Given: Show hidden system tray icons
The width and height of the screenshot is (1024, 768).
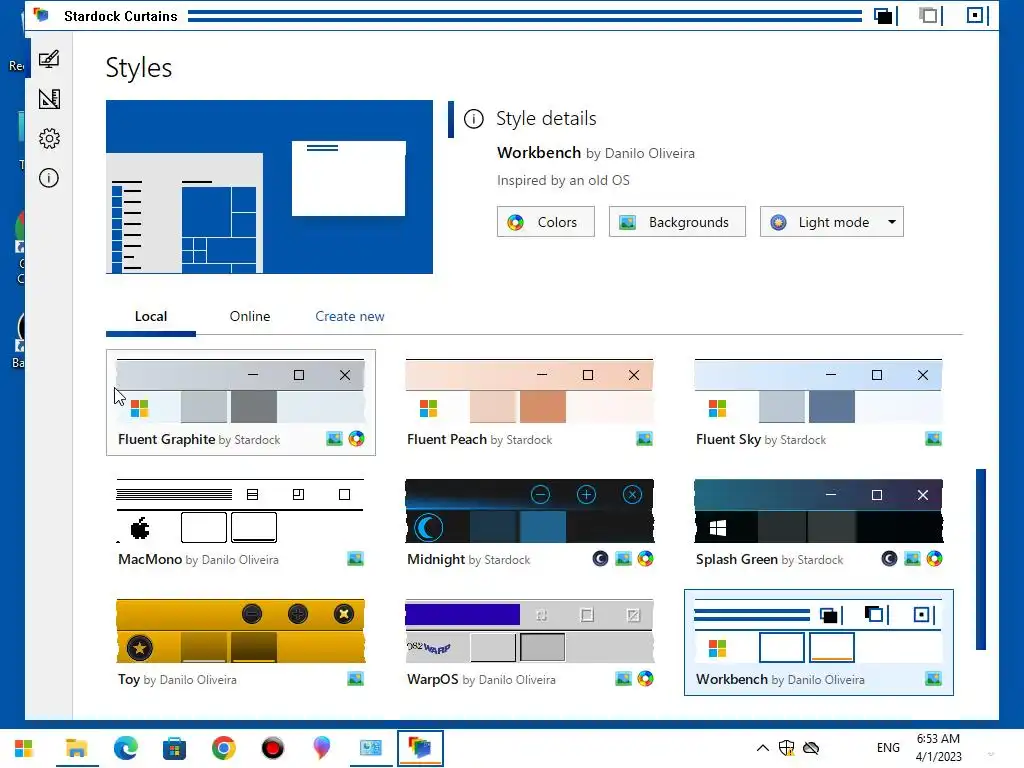Looking at the screenshot, I should 762,748.
